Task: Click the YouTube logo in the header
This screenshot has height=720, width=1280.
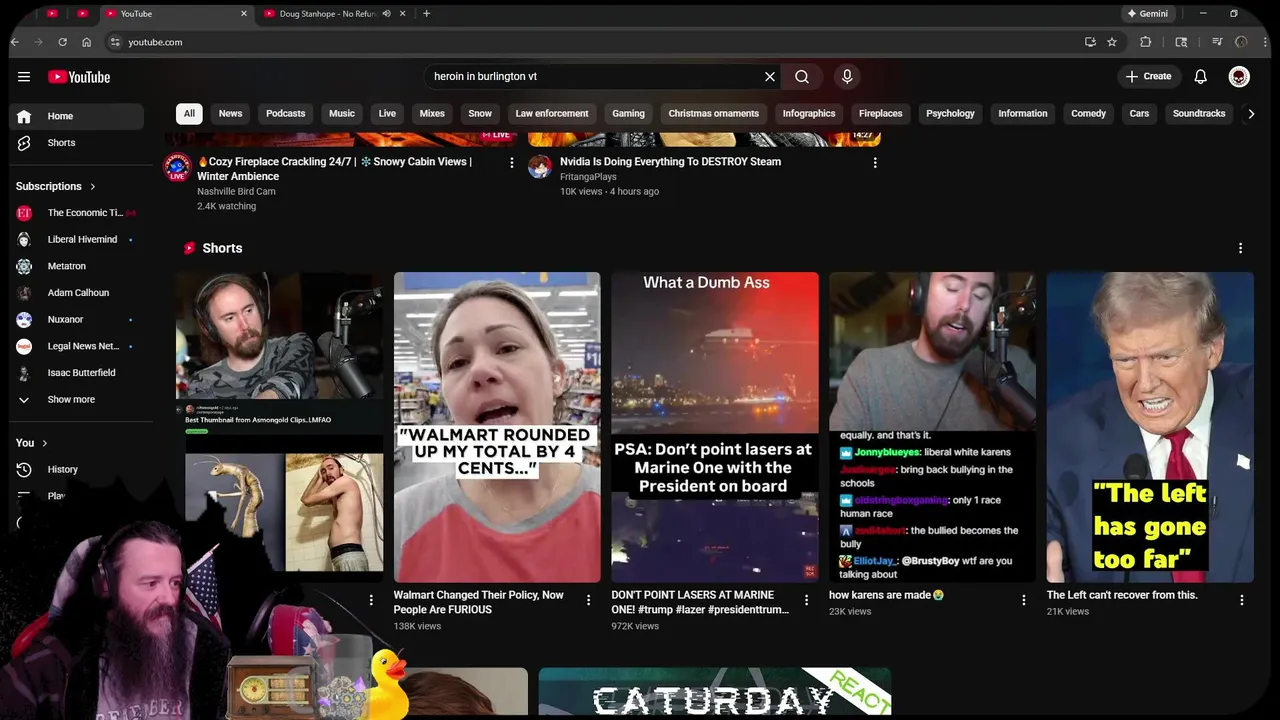Action: [x=79, y=77]
